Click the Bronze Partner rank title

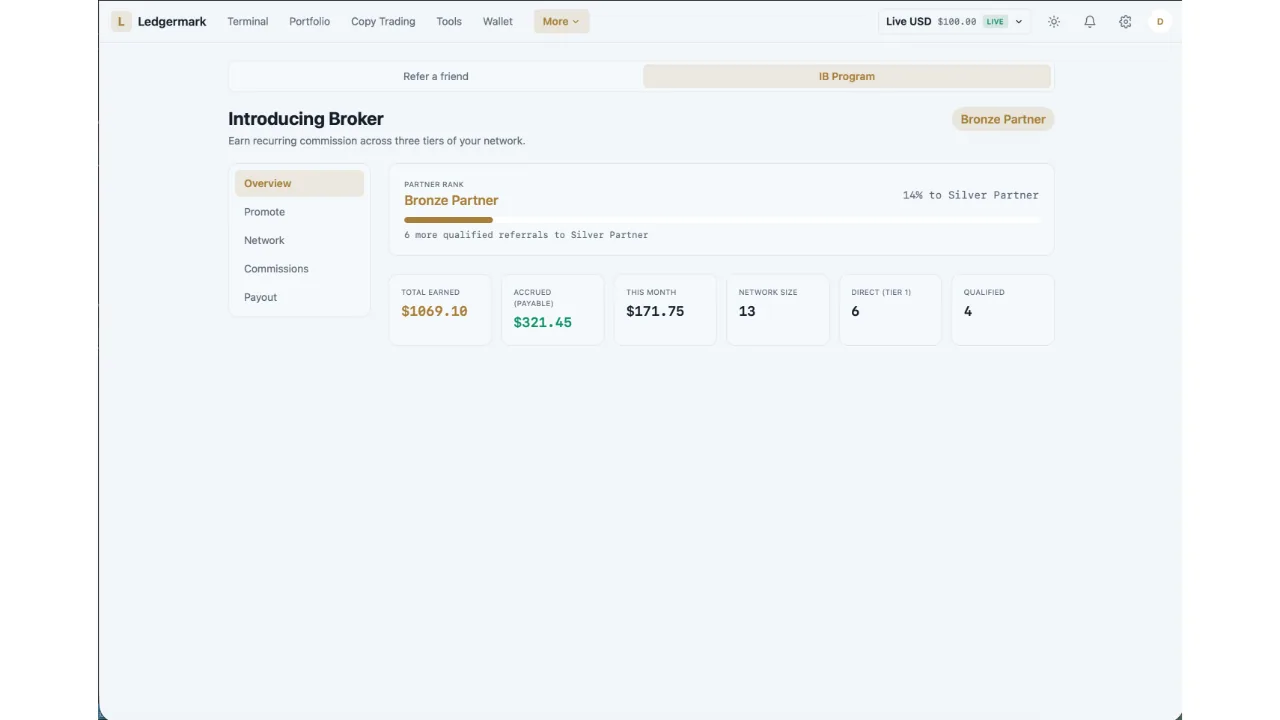pos(451,200)
